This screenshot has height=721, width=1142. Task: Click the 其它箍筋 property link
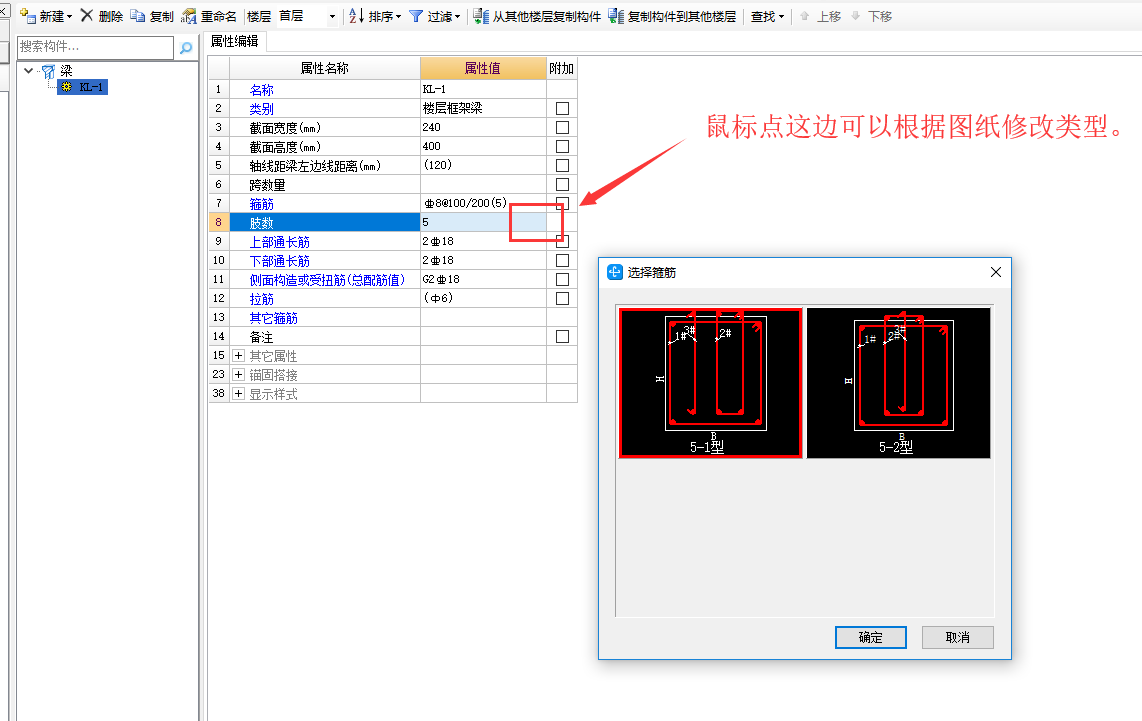point(273,318)
